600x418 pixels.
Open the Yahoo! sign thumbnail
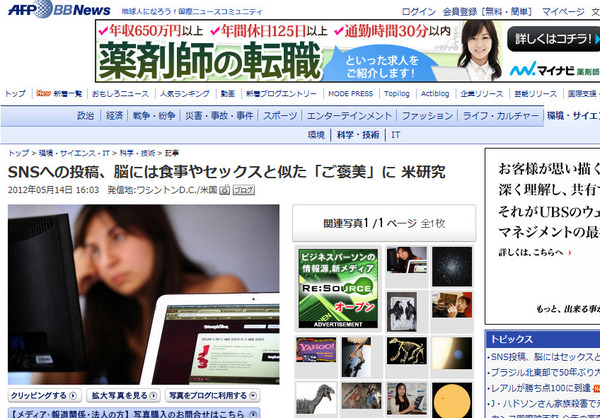click(x=316, y=349)
